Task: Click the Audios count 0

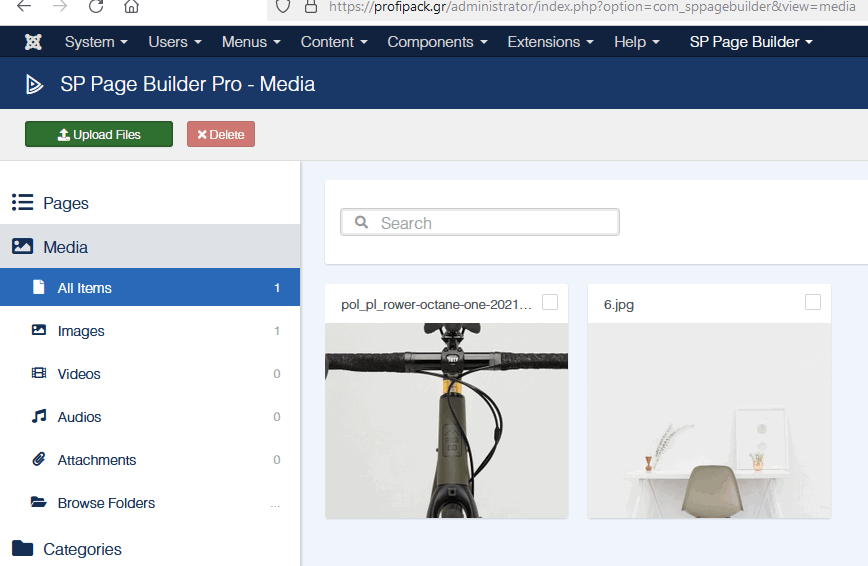Action: 277,416
